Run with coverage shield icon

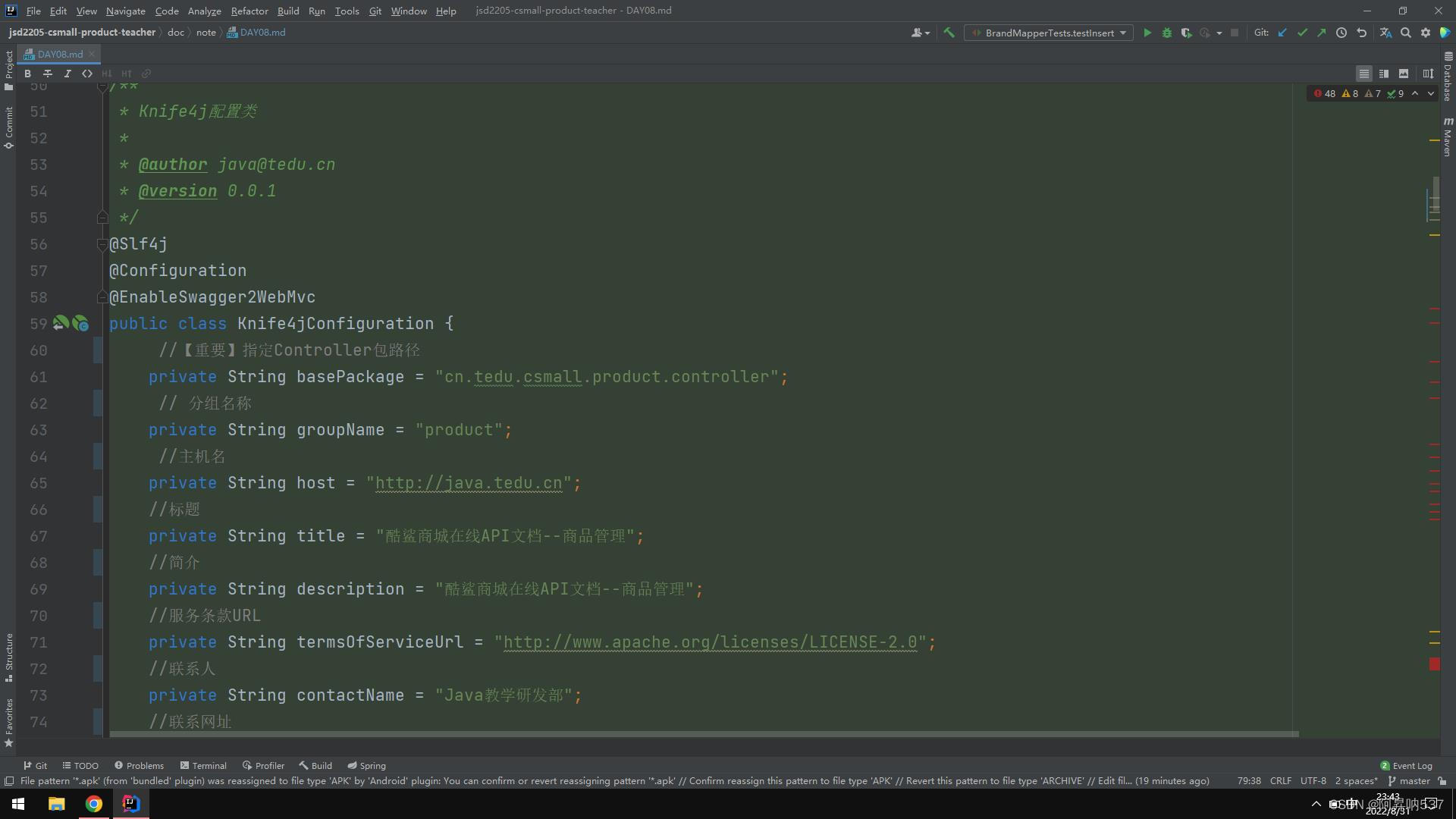pyautogui.click(x=1186, y=33)
